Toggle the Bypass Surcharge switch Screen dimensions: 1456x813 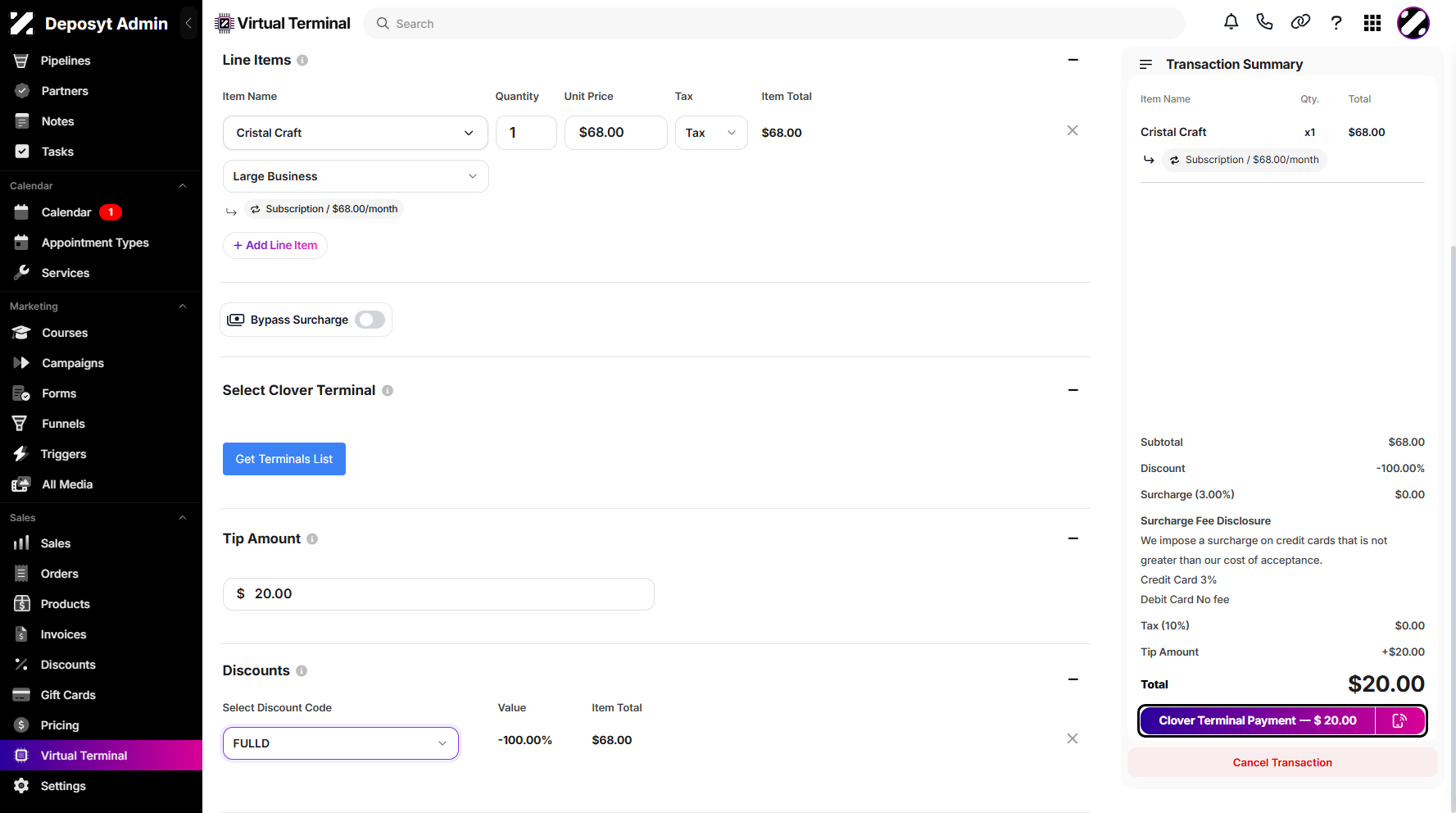click(x=370, y=320)
